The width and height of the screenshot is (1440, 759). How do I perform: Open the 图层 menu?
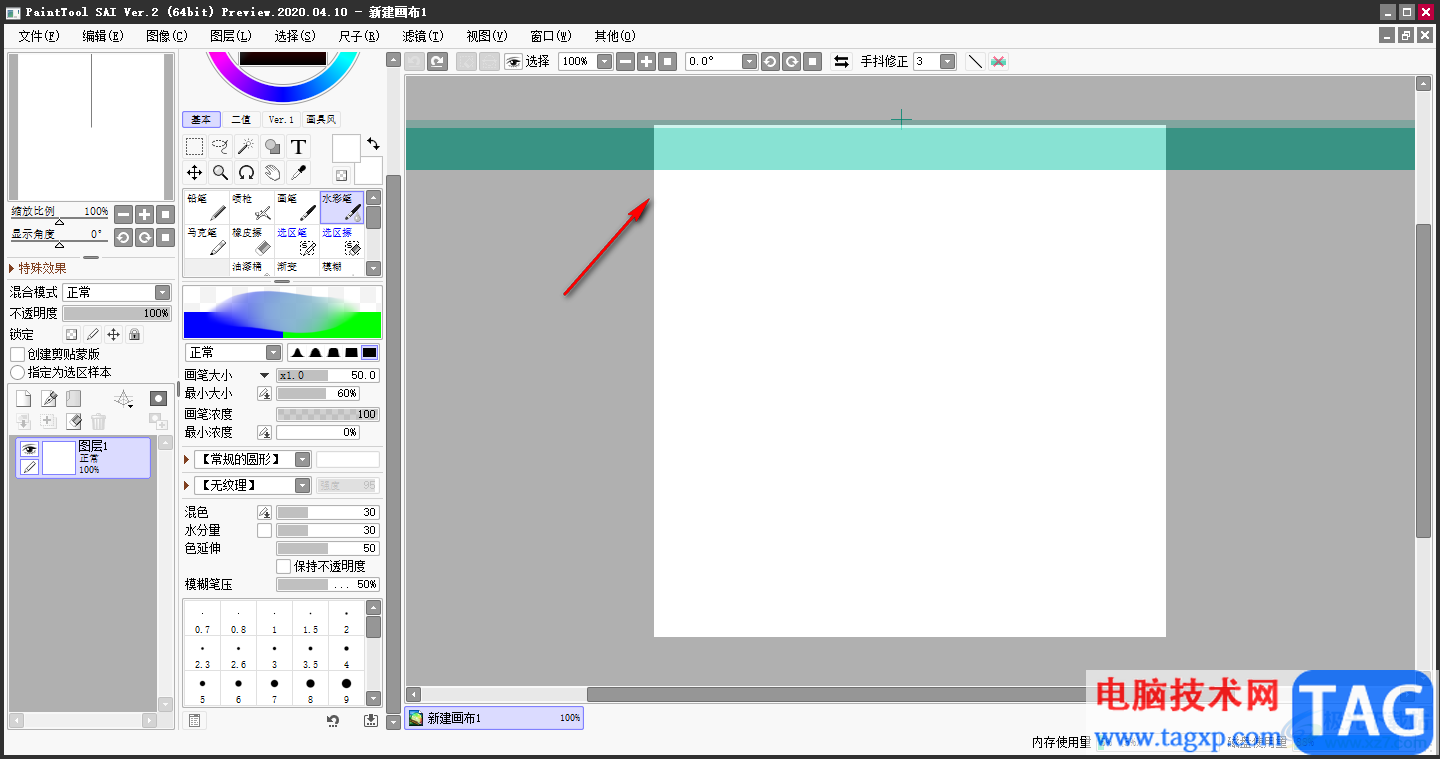point(230,36)
